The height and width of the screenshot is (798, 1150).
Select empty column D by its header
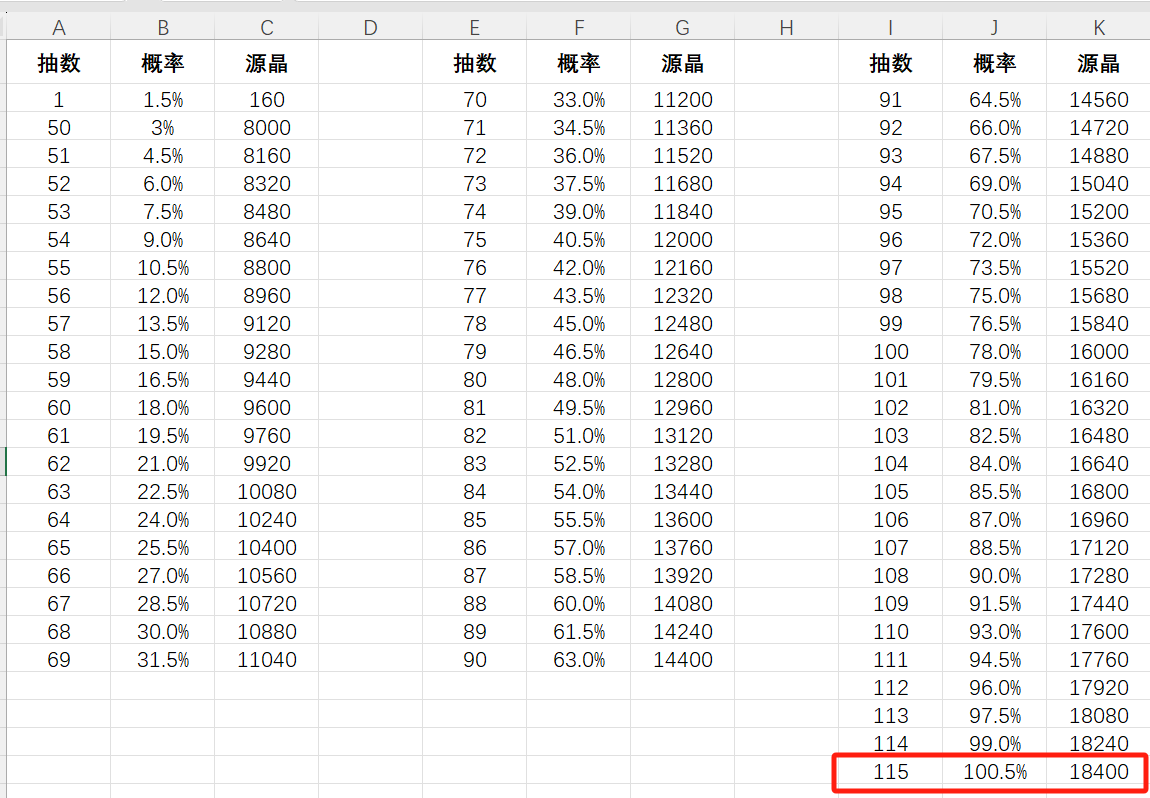pos(370,28)
